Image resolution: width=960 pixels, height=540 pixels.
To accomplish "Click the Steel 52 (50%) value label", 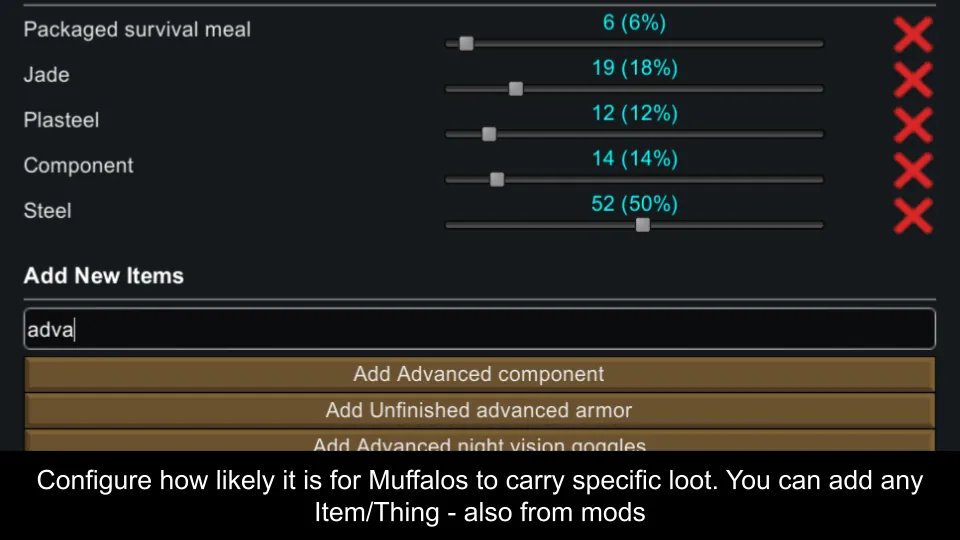I will [x=634, y=204].
